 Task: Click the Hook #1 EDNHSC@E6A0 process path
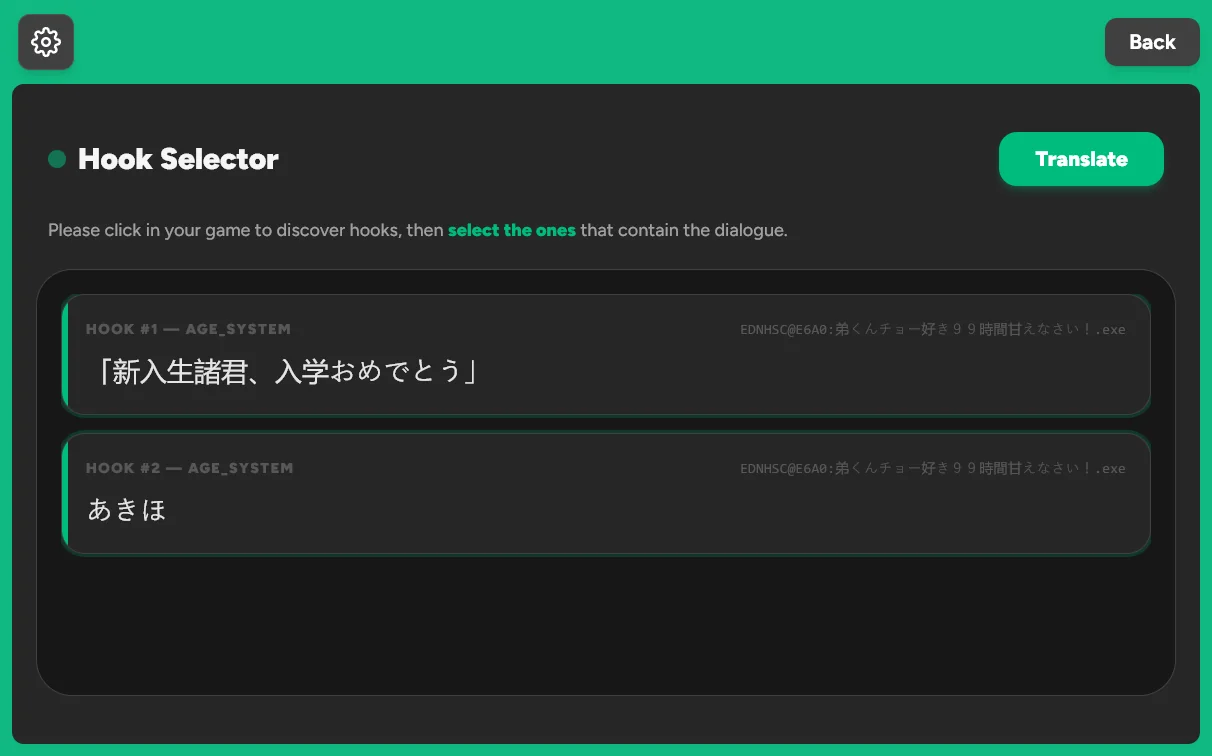[x=933, y=329]
